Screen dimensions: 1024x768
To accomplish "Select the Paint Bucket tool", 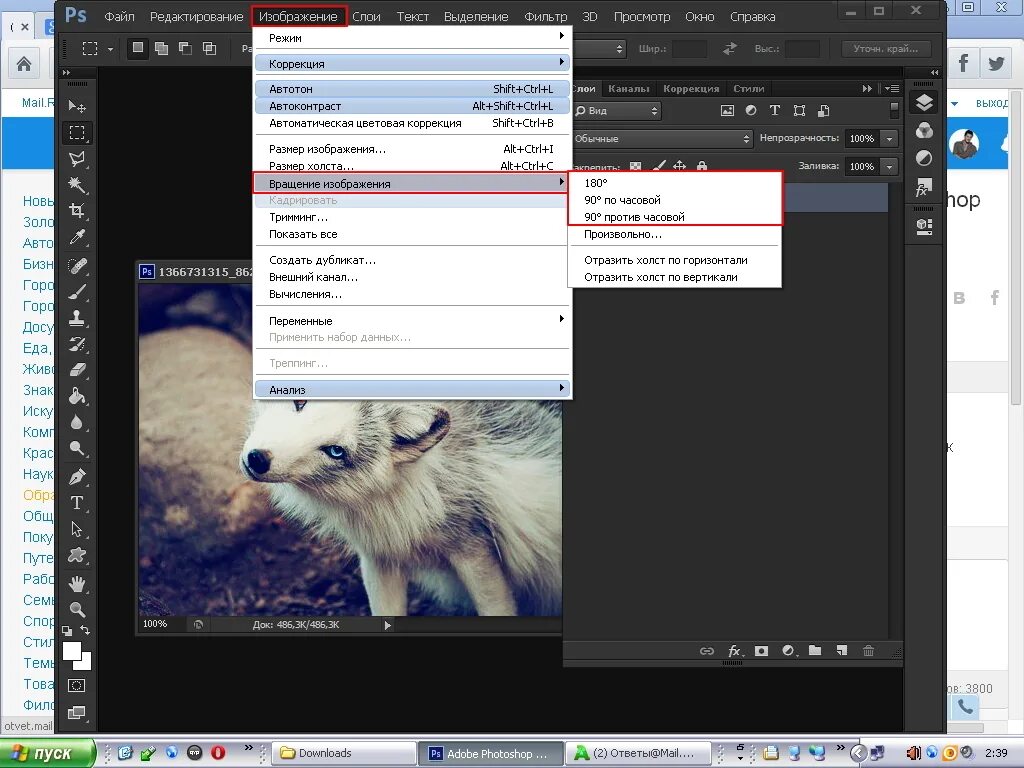I will coord(77,396).
